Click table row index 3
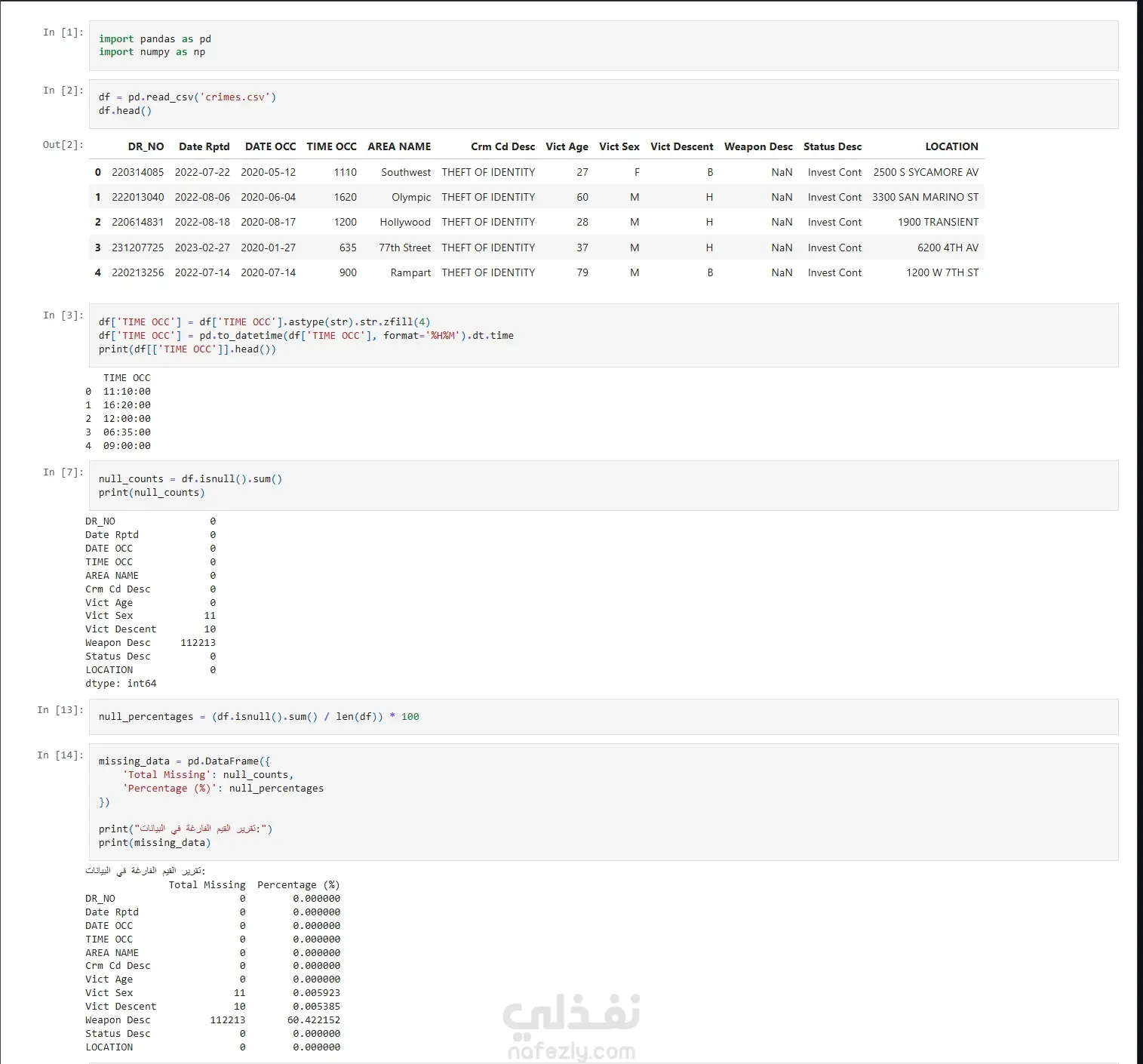 (x=97, y=248)
